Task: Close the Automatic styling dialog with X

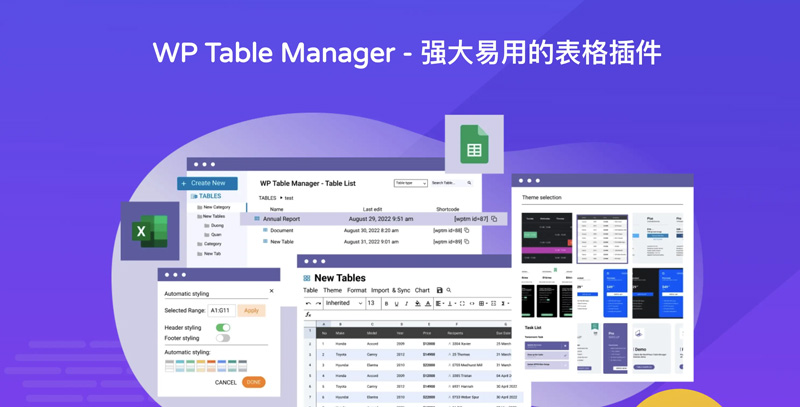Action: tap(271, 291)
